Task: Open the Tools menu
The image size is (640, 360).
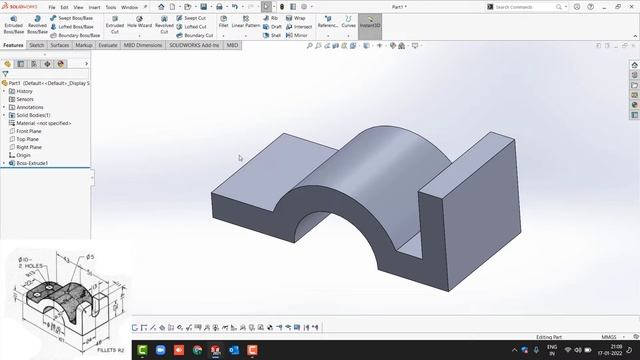Action: (111, 7)
